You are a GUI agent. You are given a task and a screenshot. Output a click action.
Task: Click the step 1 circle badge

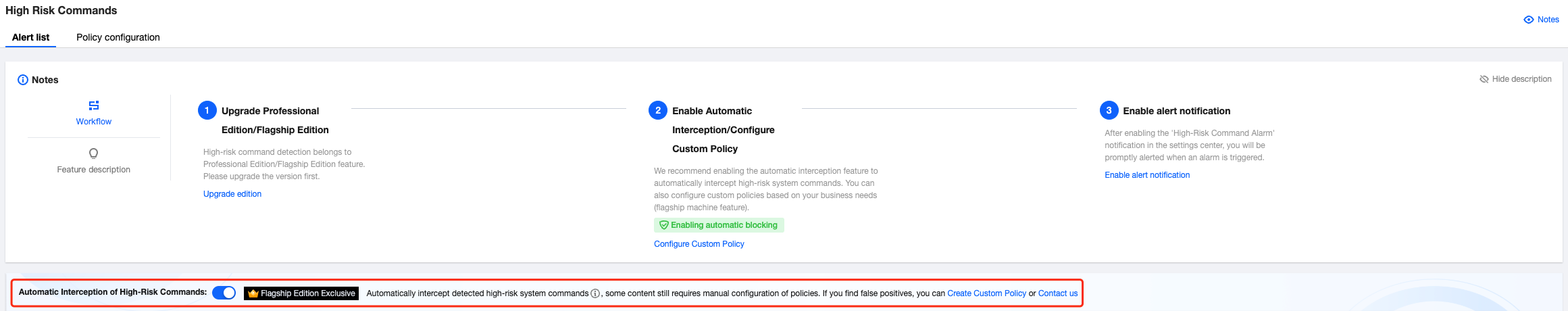pyautogui.click(x=207, y=110)
